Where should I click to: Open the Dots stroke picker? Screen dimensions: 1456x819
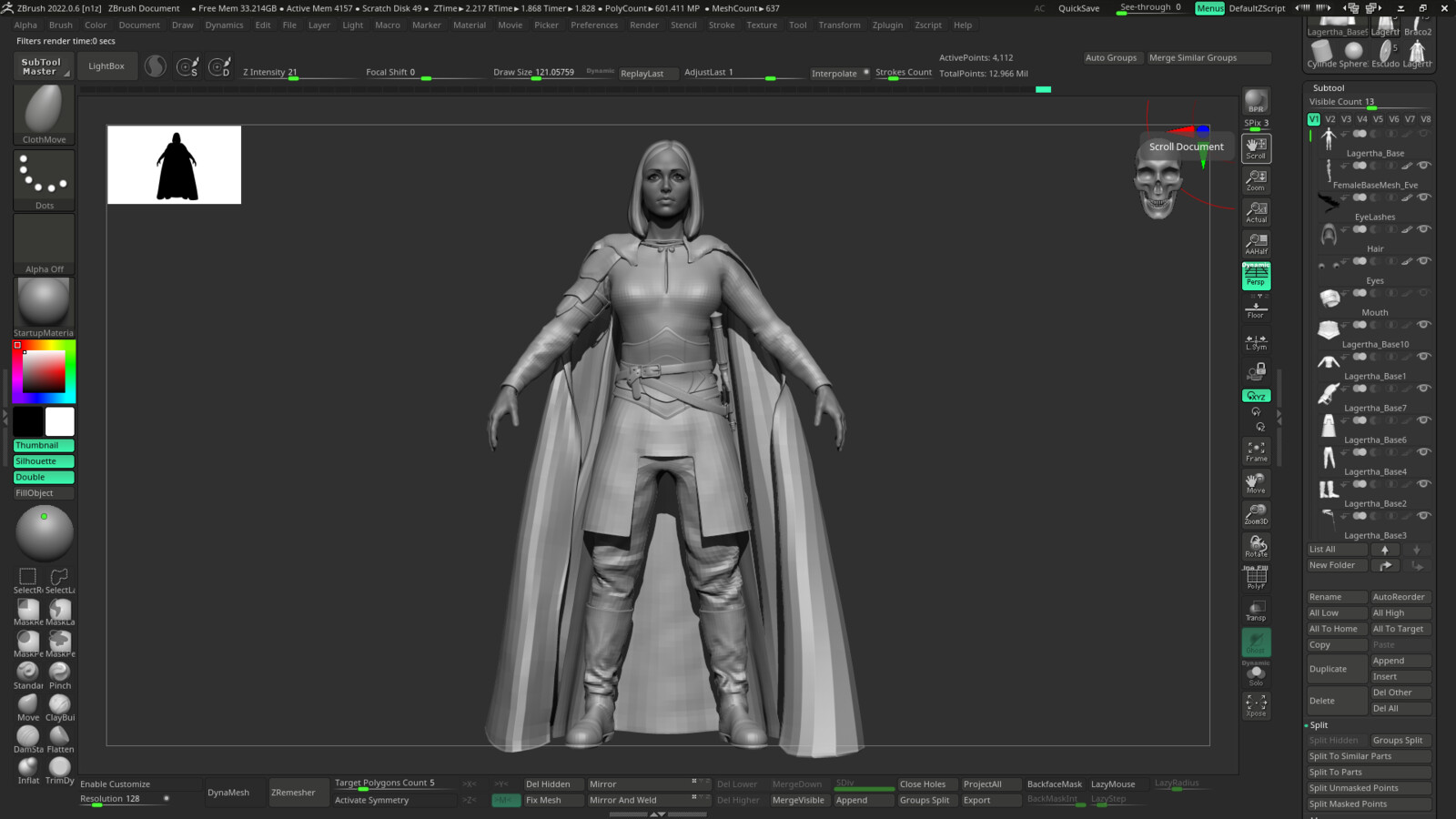tap(44, 180)
